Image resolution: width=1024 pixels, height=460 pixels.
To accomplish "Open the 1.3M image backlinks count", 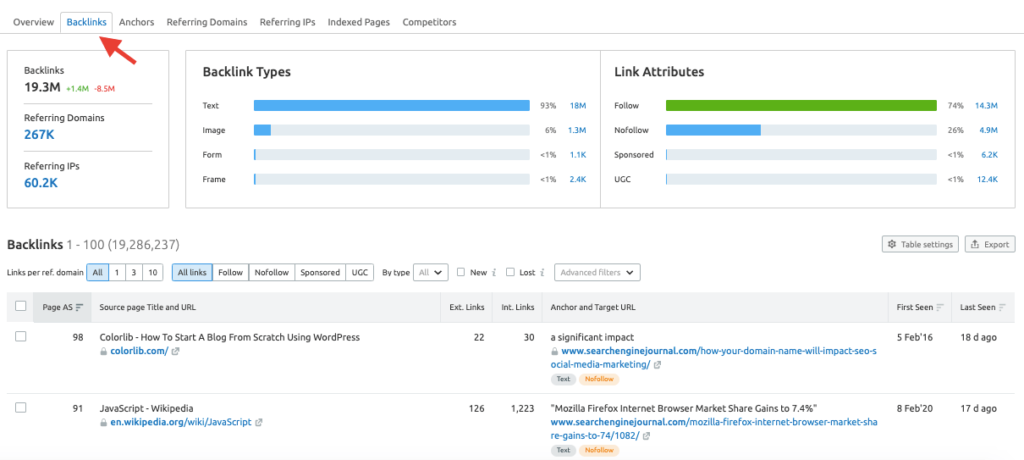I will tap(577, 130).
